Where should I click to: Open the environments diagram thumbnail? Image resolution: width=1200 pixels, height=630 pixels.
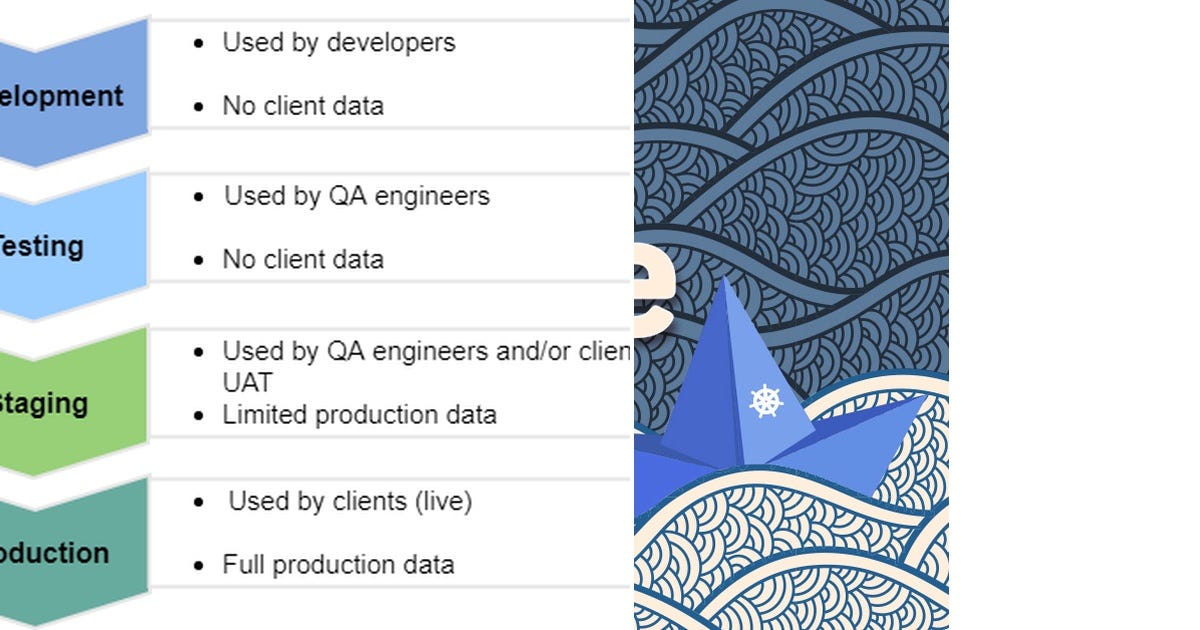pos(317,315)
